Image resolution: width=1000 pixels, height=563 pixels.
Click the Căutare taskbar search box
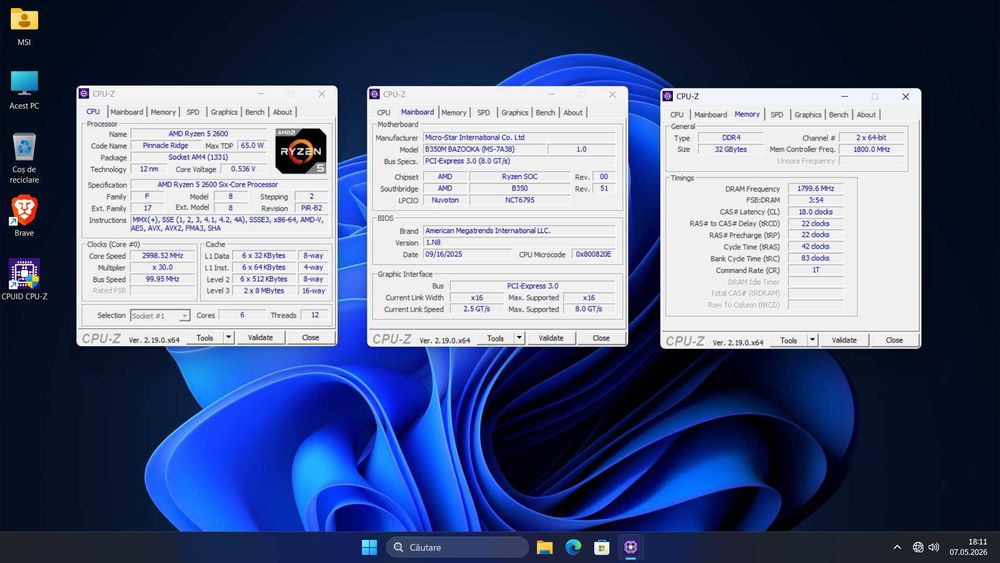click(457, 547)
